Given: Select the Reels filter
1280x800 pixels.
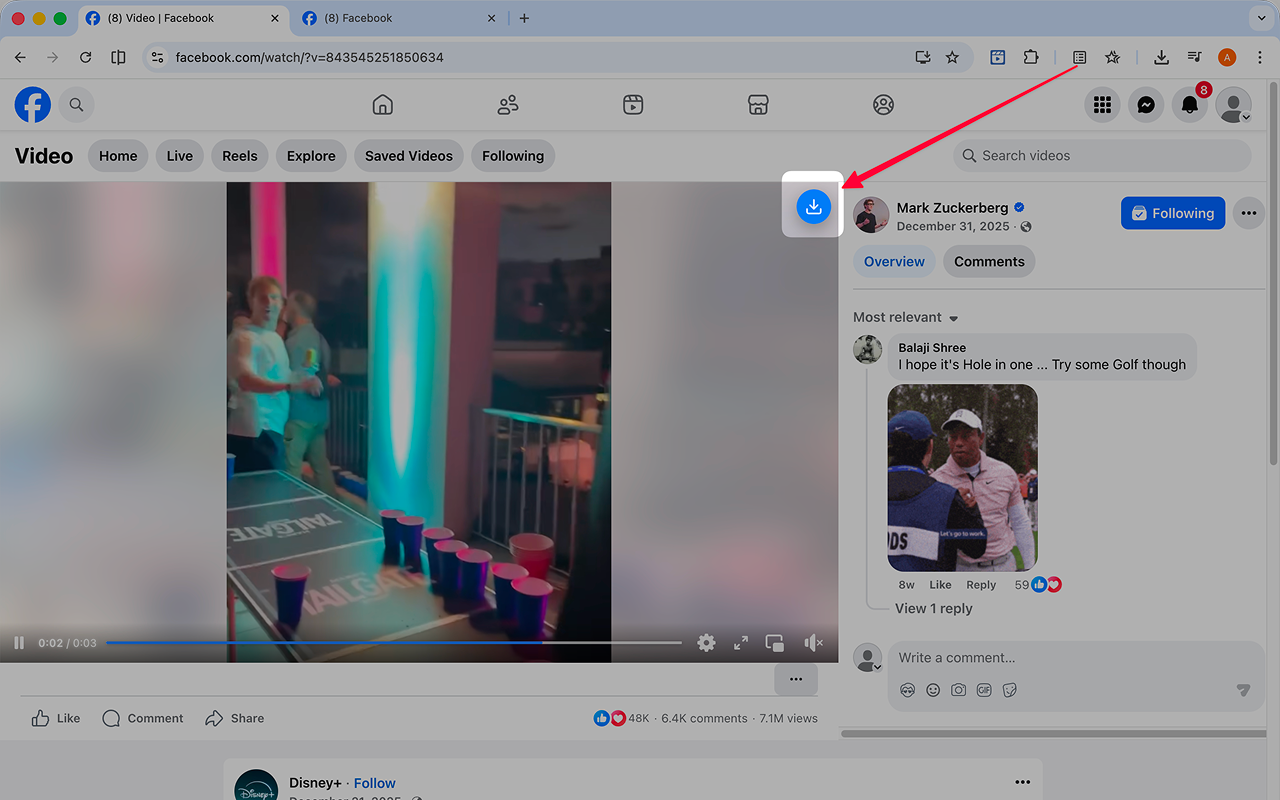Looking at the screenshot, I should (x=240, y=156).
